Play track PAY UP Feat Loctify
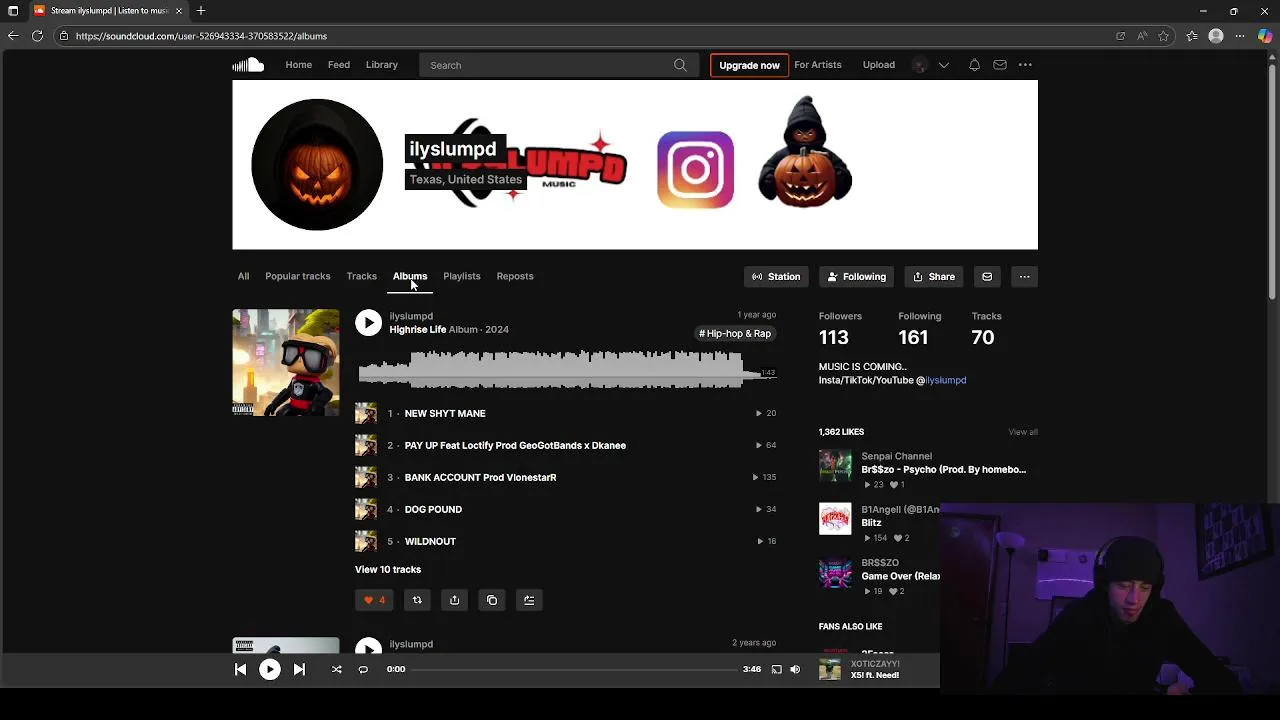Screen dimensions: 1280x720 515,445
